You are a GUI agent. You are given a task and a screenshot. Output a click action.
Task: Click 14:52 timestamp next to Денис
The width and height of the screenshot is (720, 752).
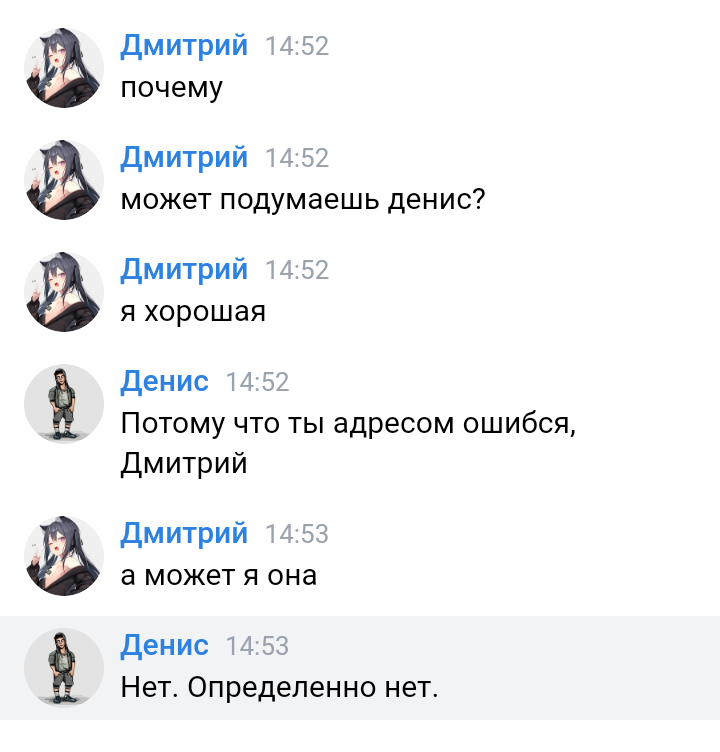click(257, 383)
